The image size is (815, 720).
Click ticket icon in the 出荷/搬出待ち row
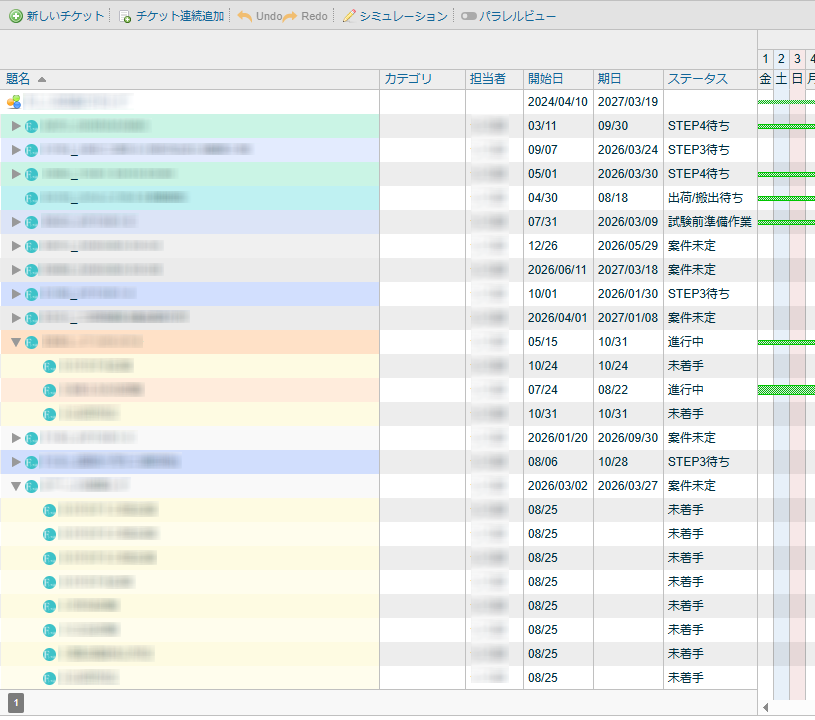coord(32,198)
